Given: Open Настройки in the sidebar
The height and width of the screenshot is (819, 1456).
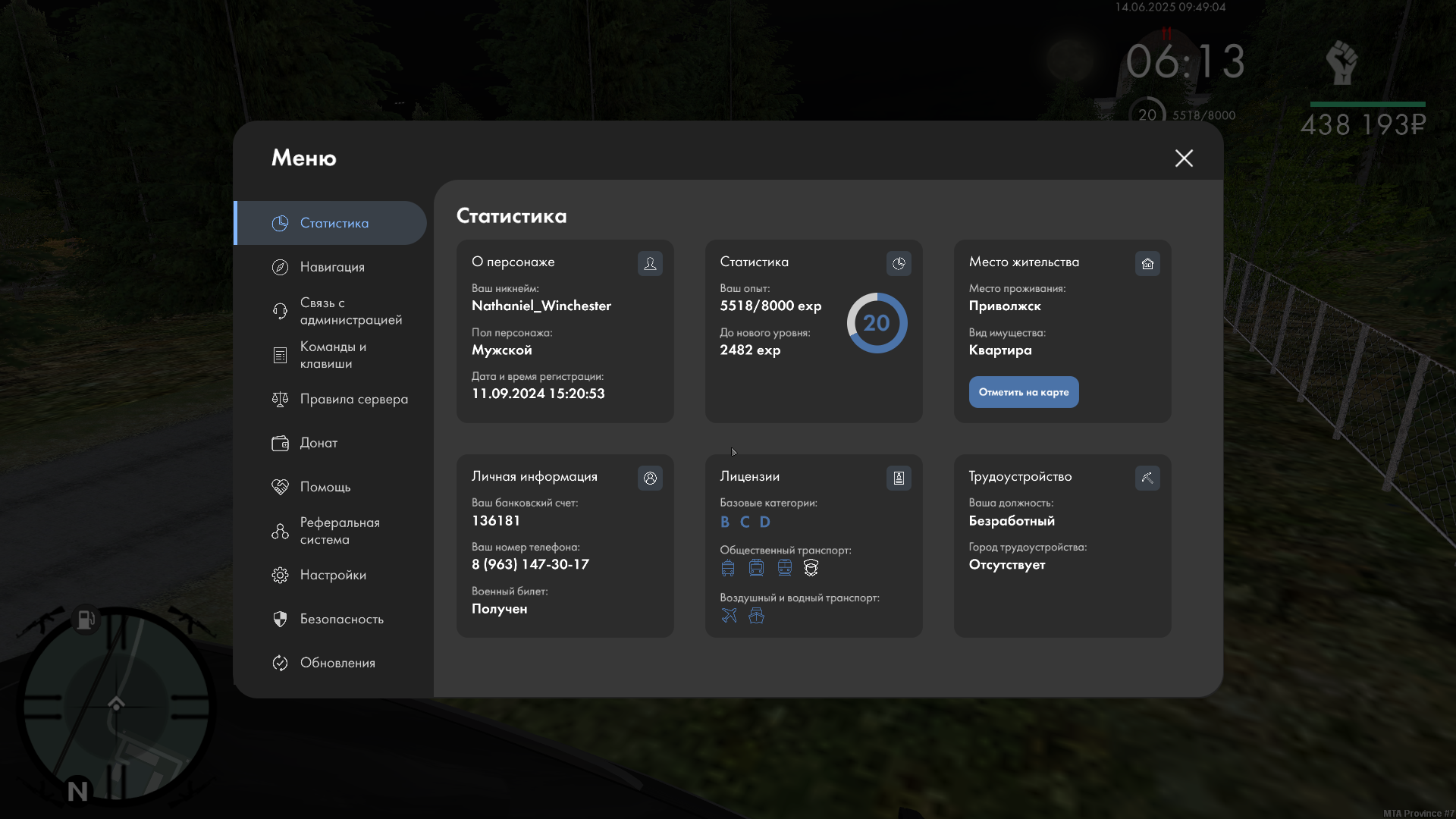Looking at the screenshot, I should point(331,575).
